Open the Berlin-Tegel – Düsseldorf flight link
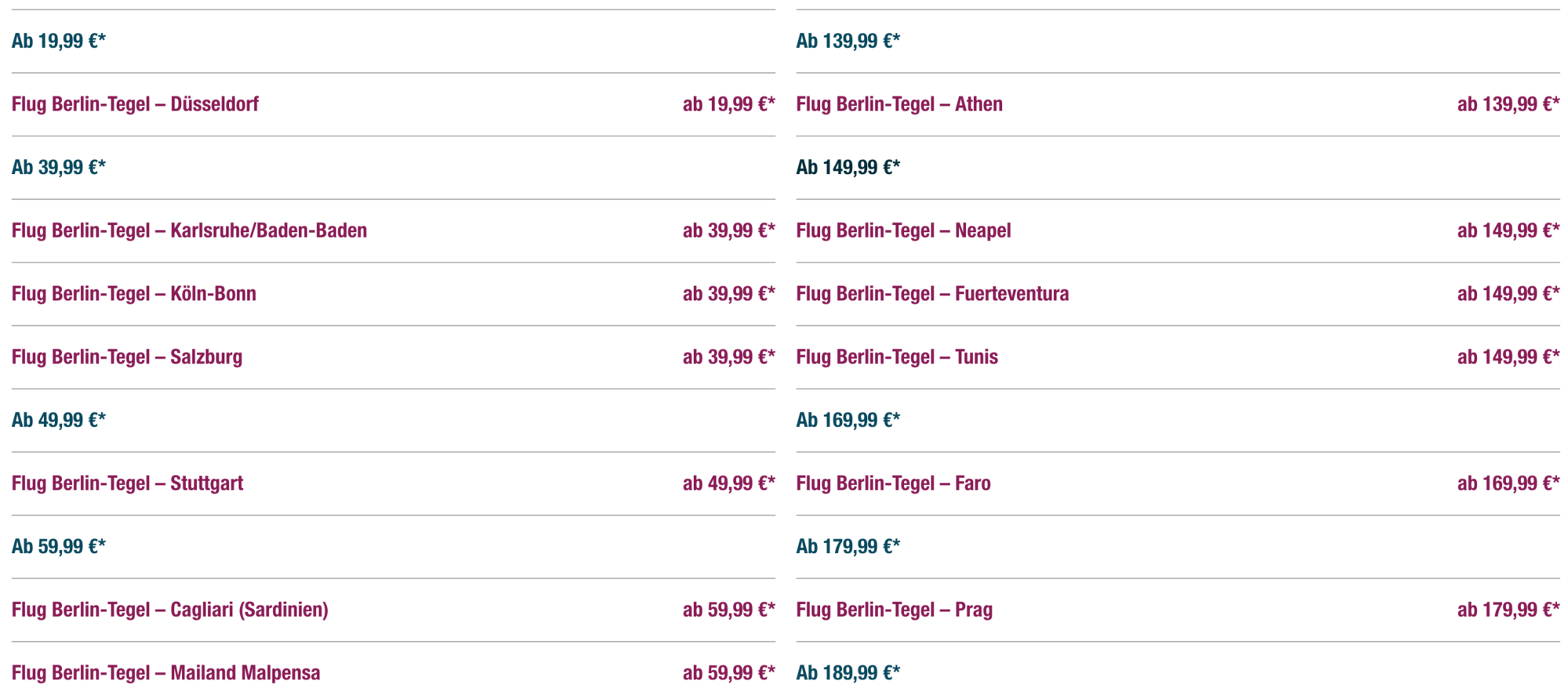Screen dimensions: 1568x699 click(135, 104)
